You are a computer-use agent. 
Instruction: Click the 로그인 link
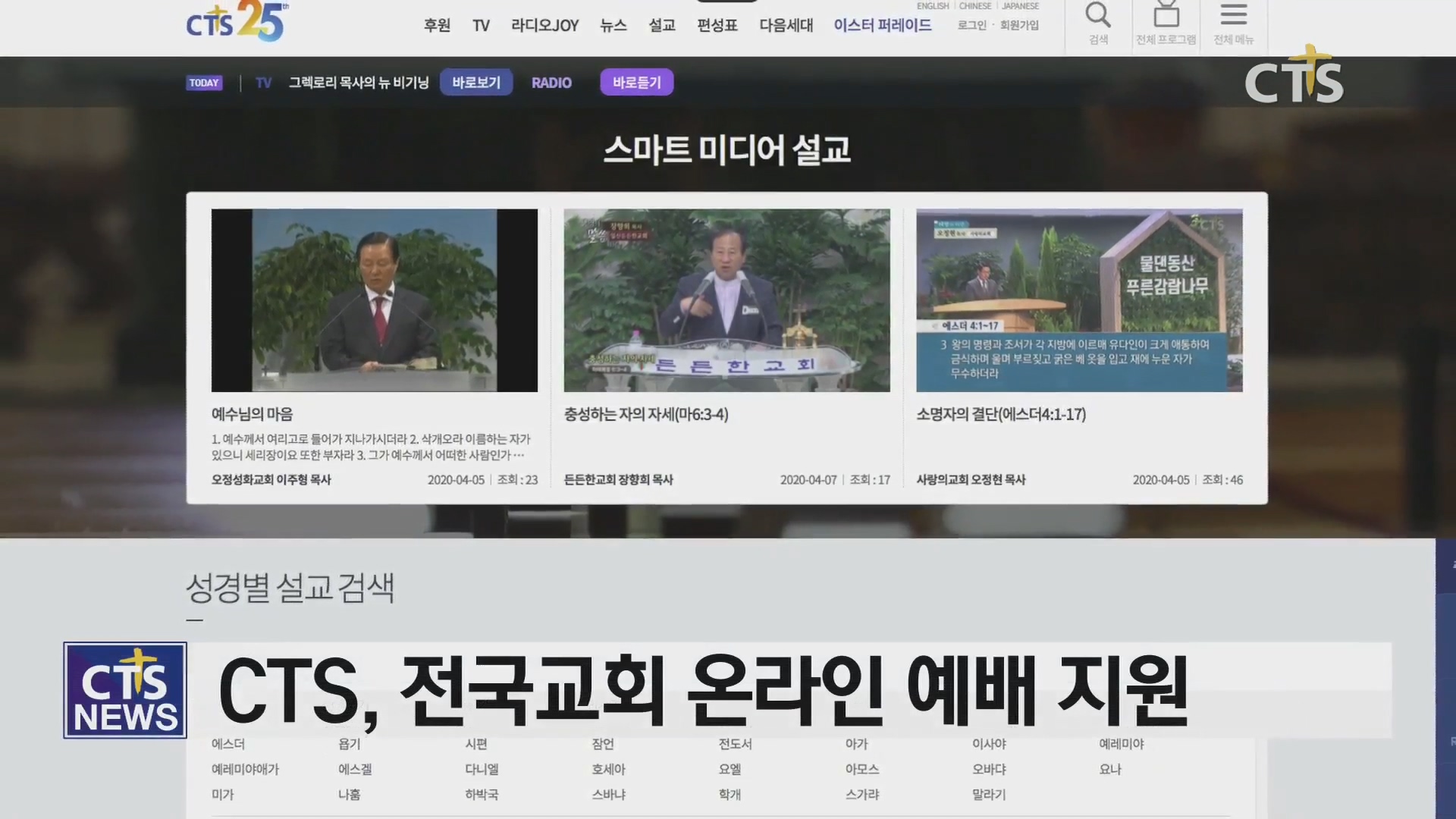pyautogui.click(x=972, y=25)
